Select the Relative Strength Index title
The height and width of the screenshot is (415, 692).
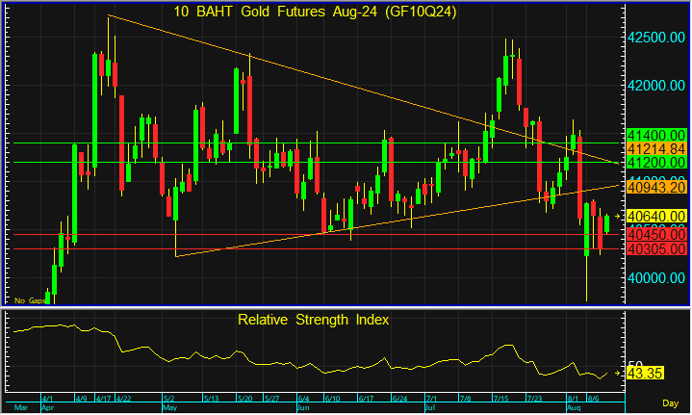tap(313, 320)
